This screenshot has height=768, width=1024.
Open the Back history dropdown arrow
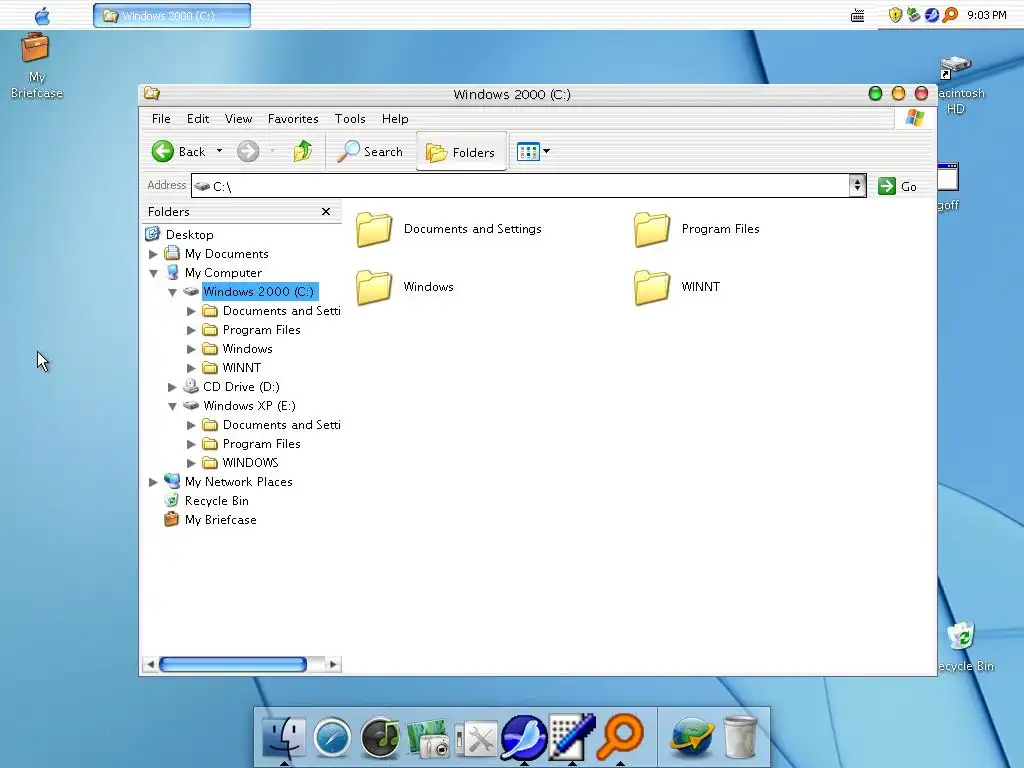[219, 151]
